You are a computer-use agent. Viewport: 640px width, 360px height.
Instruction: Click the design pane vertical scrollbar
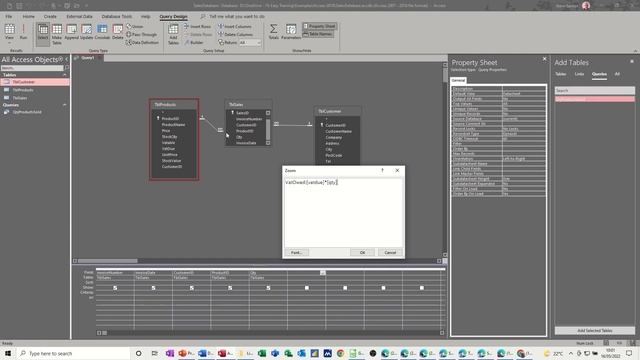(x=445, y=160)
